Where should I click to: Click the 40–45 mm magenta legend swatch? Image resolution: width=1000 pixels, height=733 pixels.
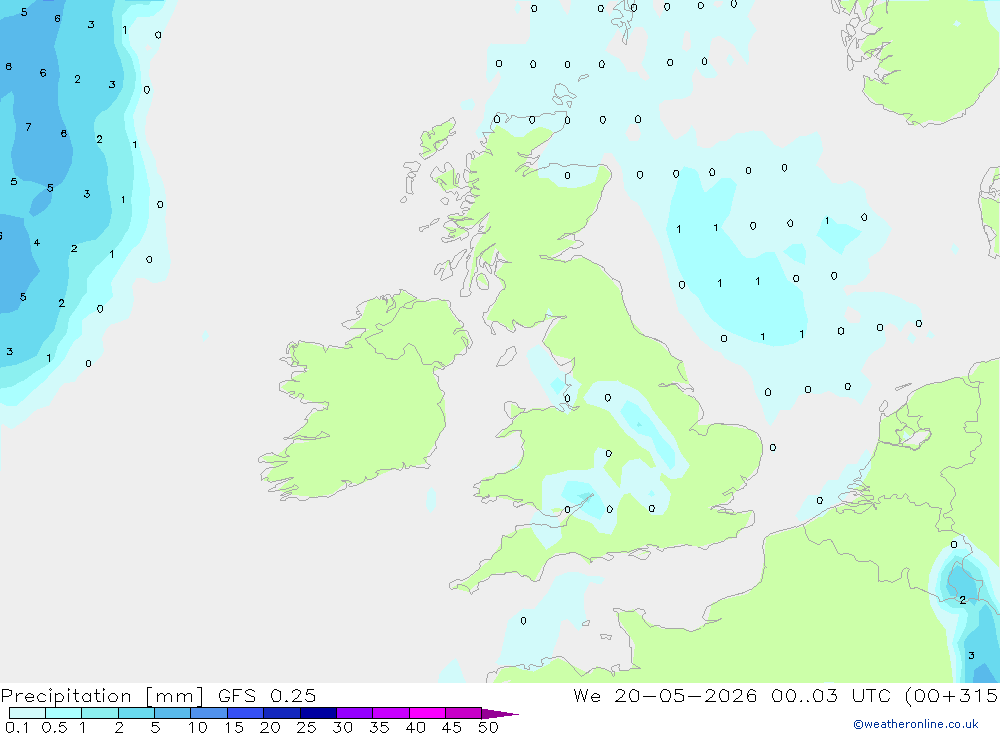click(x=427, y=713)
